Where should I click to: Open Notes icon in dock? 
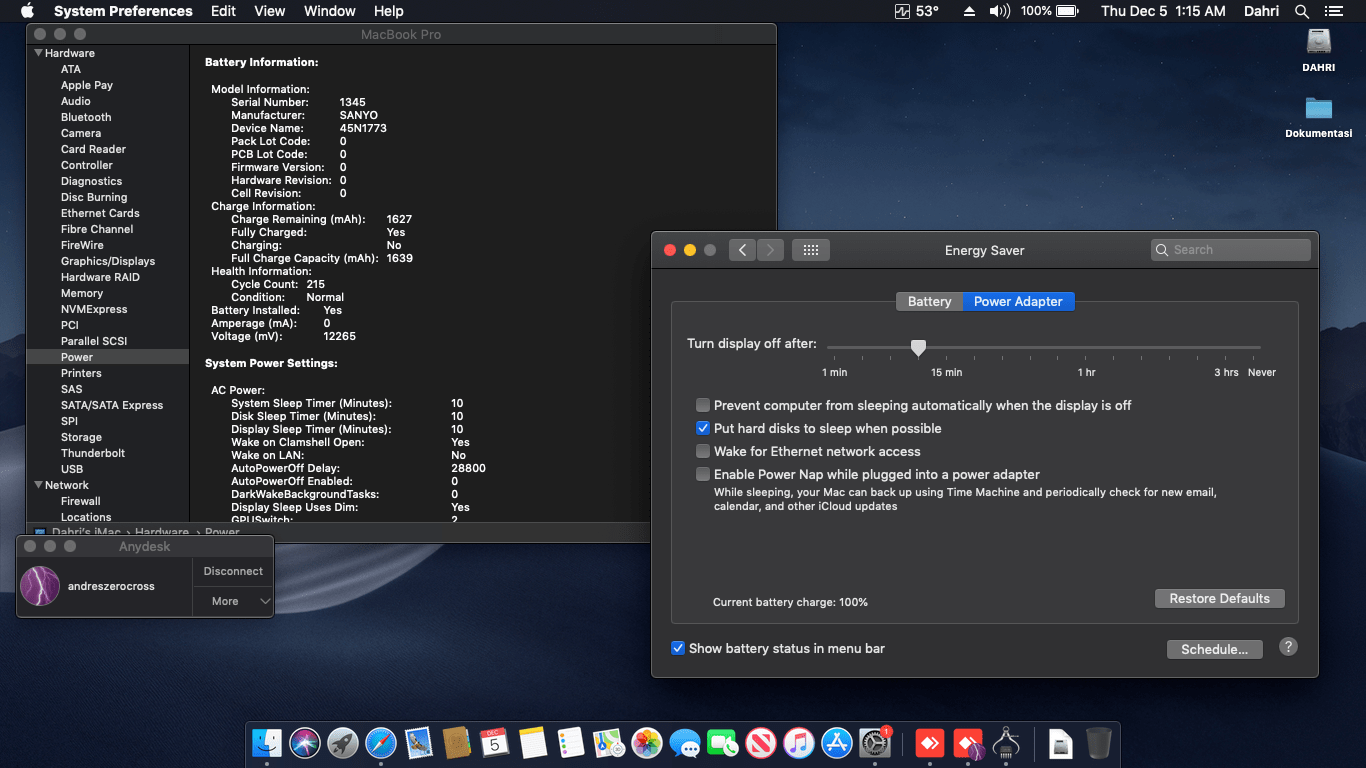coord(533,743)
